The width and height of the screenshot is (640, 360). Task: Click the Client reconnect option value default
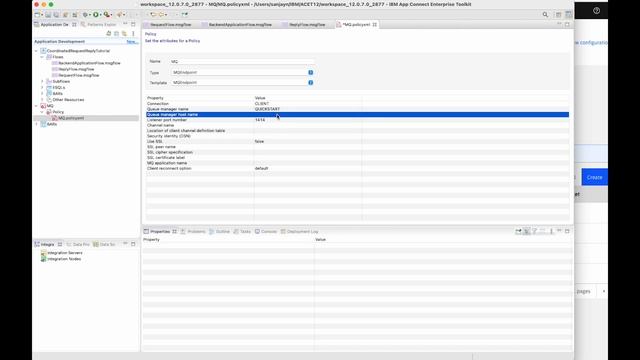coord(262,169)
